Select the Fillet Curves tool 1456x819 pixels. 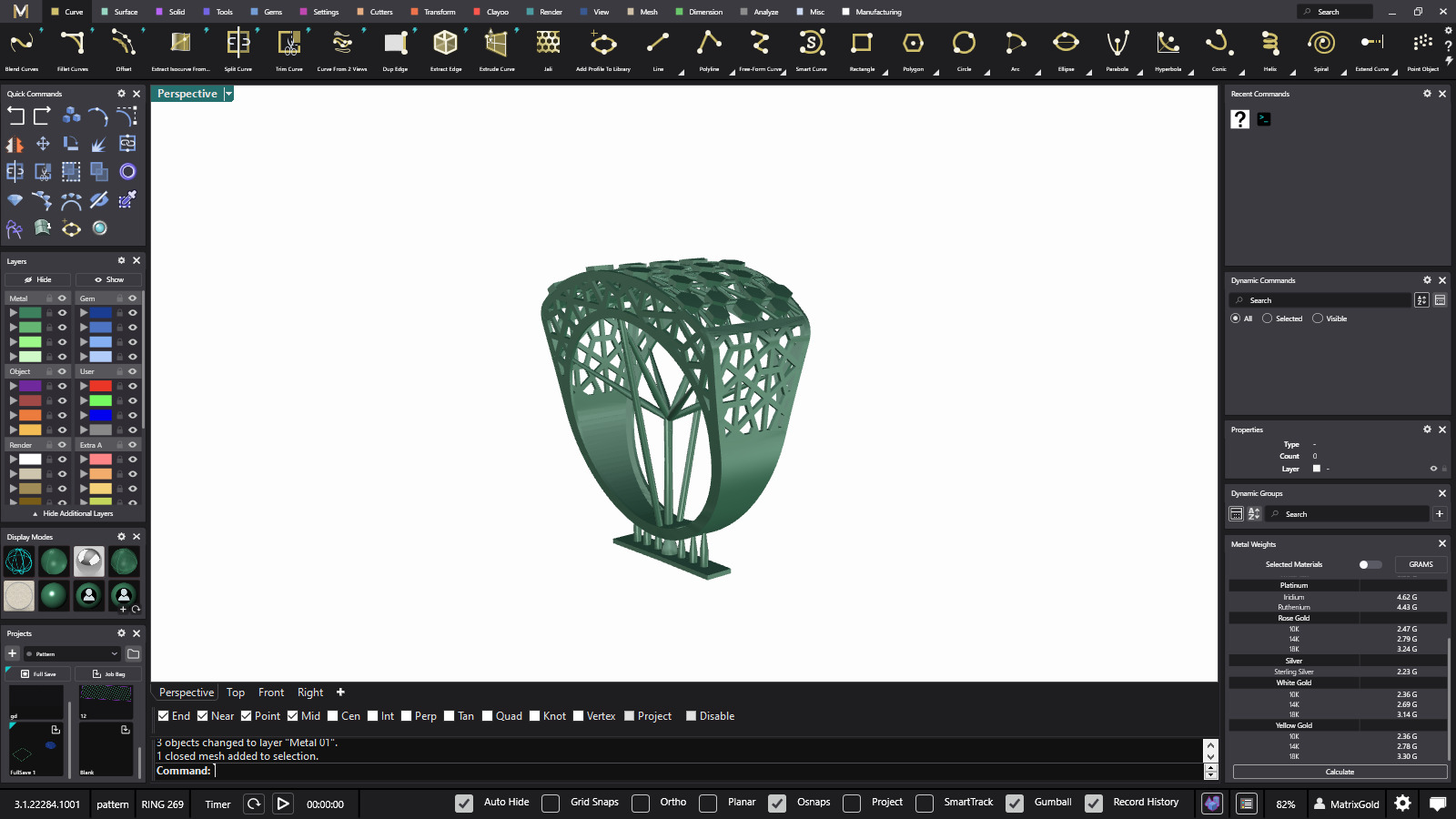pos(73,48)
